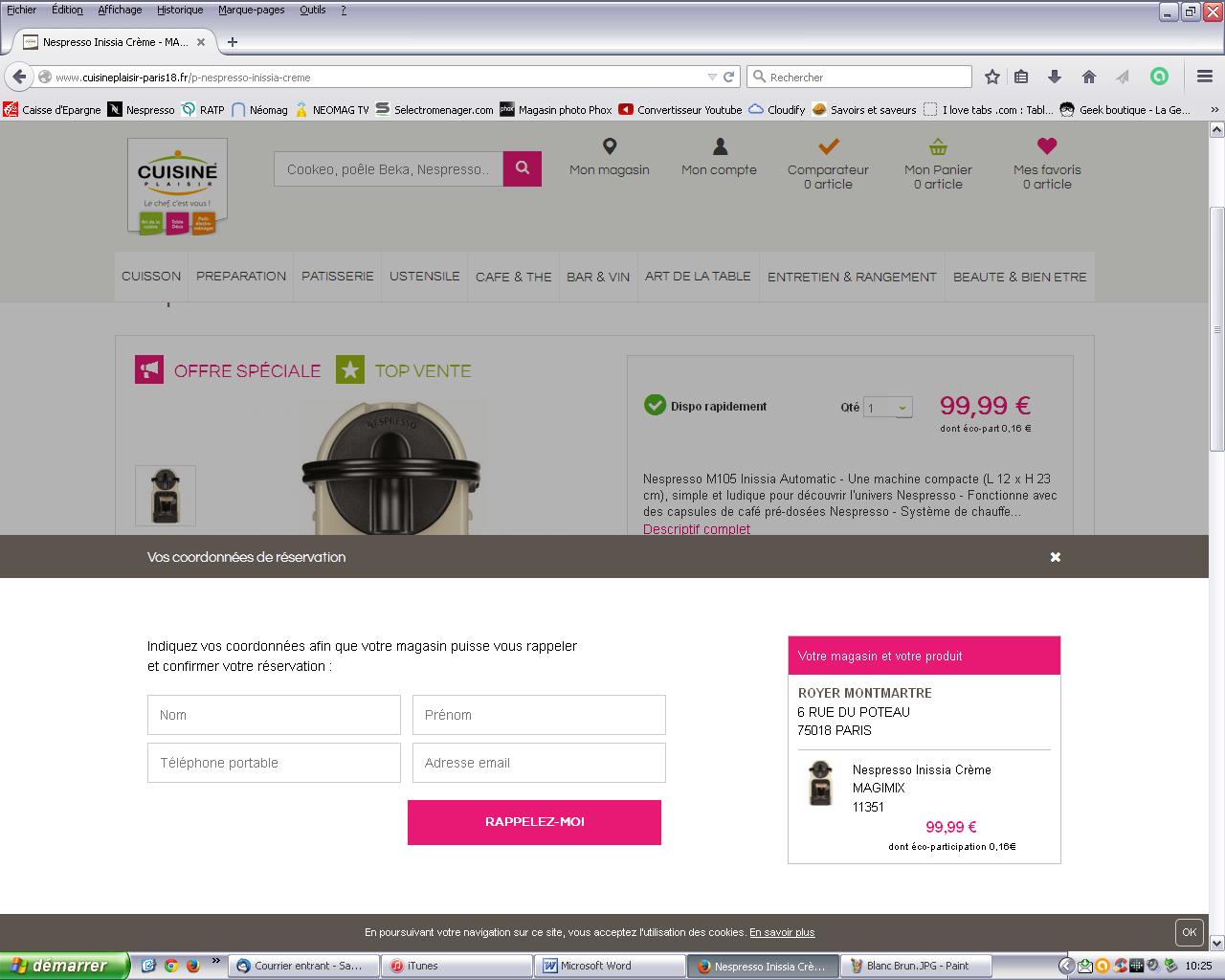Viewport: 1225px width, 980px height.
Task: View Mon Panier basket icon
Action: tap(938, 146)
